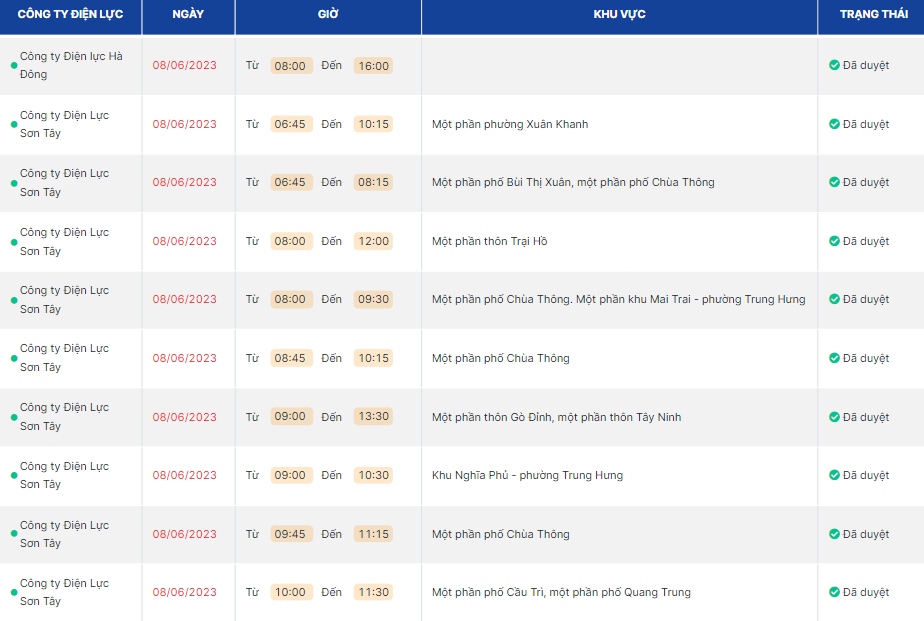Click the 11:15 end time badge
Screen dimensions: 924x621
[374, 534]
